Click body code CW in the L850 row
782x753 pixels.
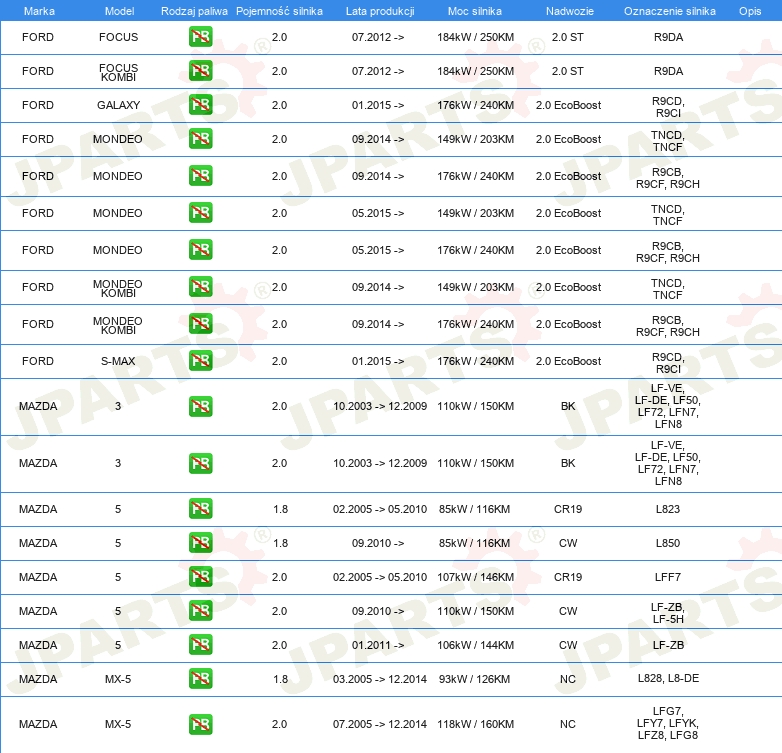[x=568, y=543]
